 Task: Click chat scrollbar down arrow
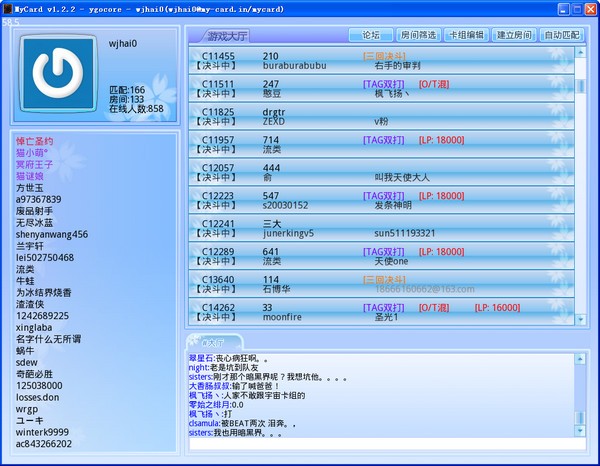coord(580,431)
